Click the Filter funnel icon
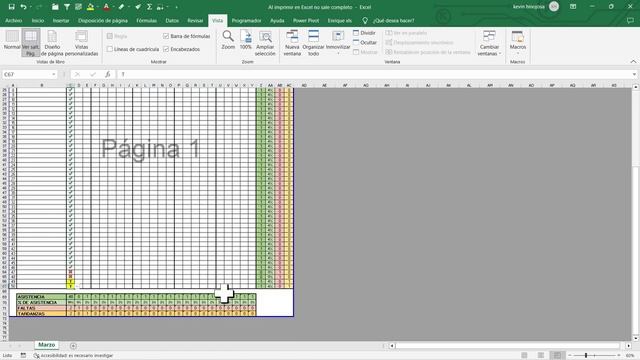This screenshot has height=360, width=640. pyautogui.click(x=67, y=7)
